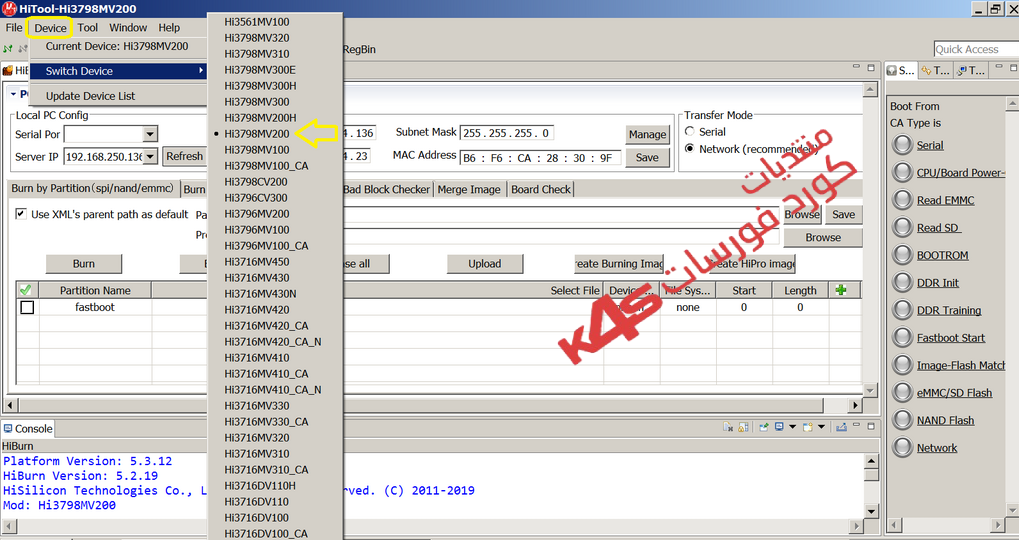Click the Refresh button
This screenshot has width=1019, height=540.
[184, 156]
